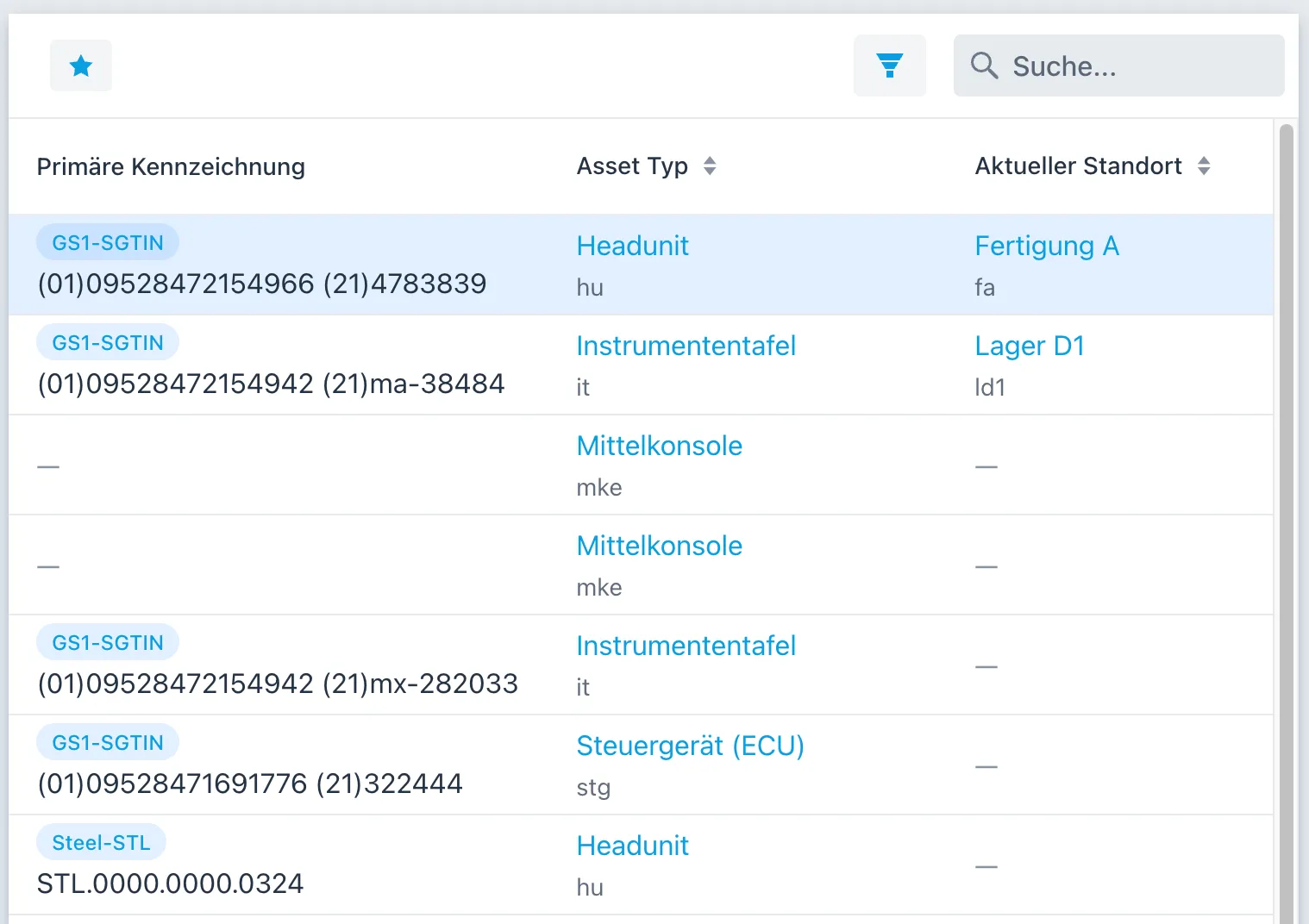Open the filter funnel button

(889, 66)
